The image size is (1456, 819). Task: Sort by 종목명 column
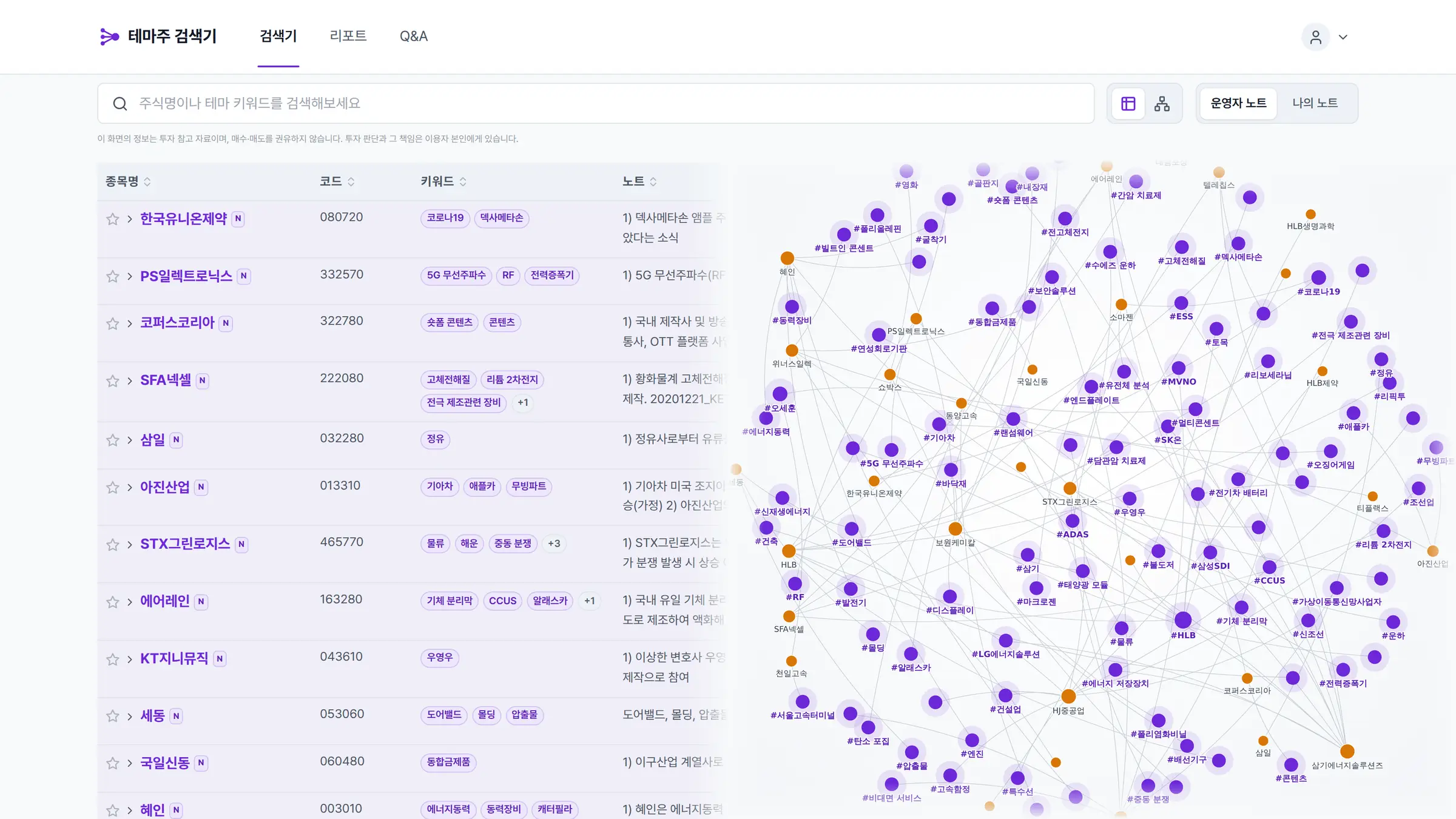pyautogui.click(x=128, y=181)
